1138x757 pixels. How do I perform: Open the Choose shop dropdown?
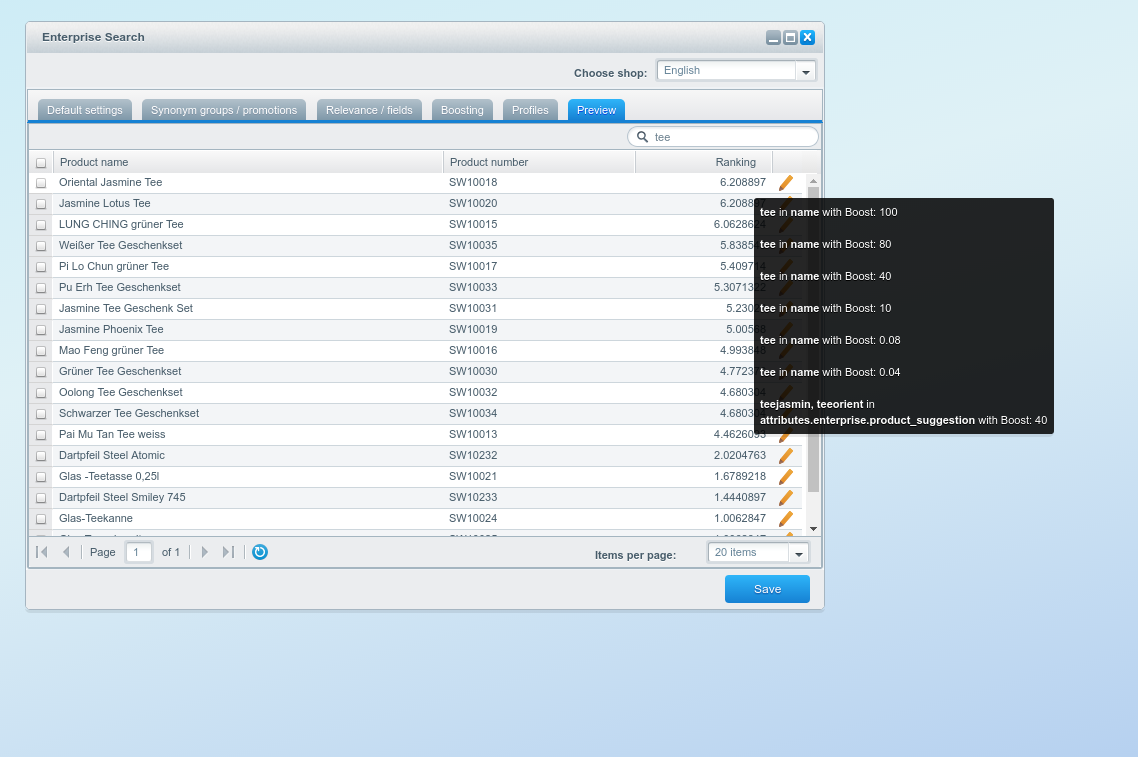(805, 71)
